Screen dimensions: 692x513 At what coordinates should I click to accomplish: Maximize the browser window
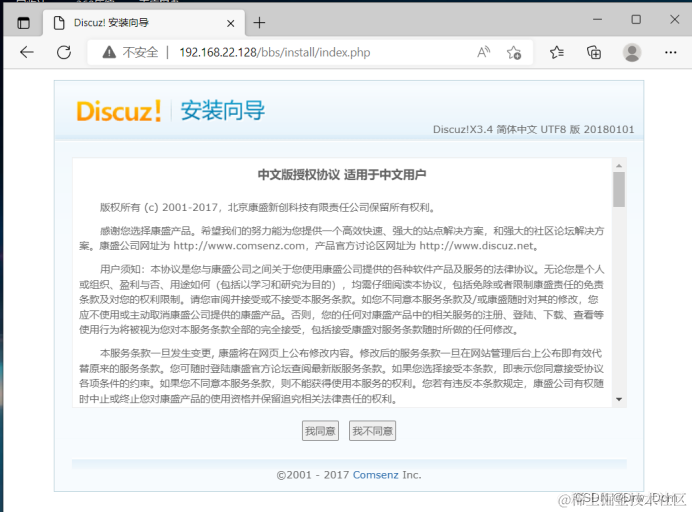pos(636,19)
